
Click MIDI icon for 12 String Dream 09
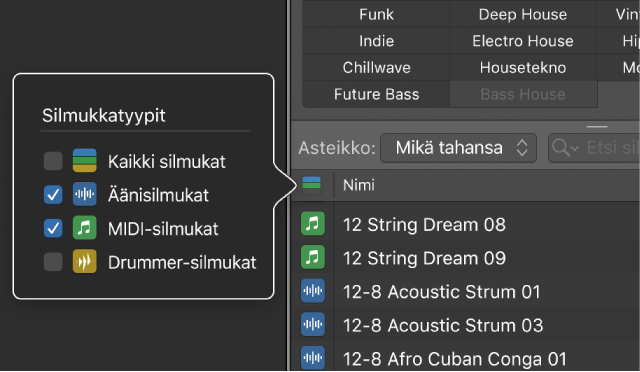click(313, 257)
